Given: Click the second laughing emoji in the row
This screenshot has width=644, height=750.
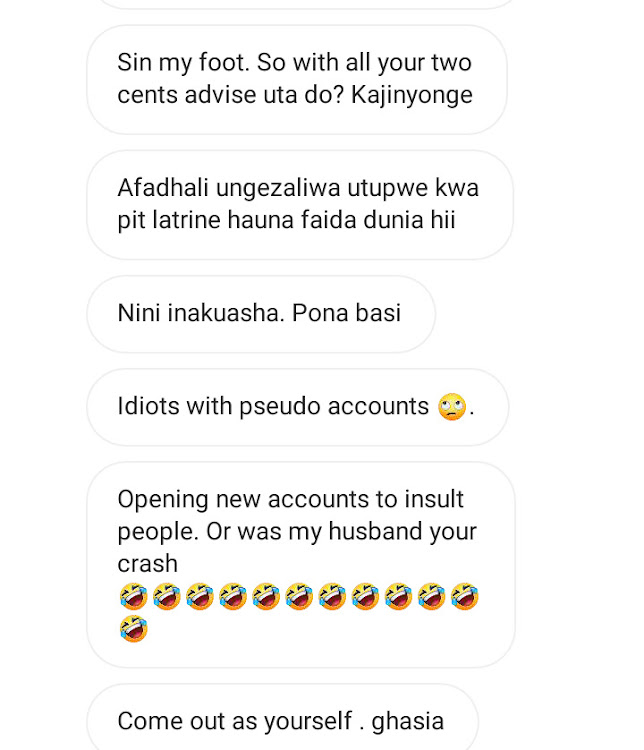Looking at the screenshot, I should click(167, 596).
